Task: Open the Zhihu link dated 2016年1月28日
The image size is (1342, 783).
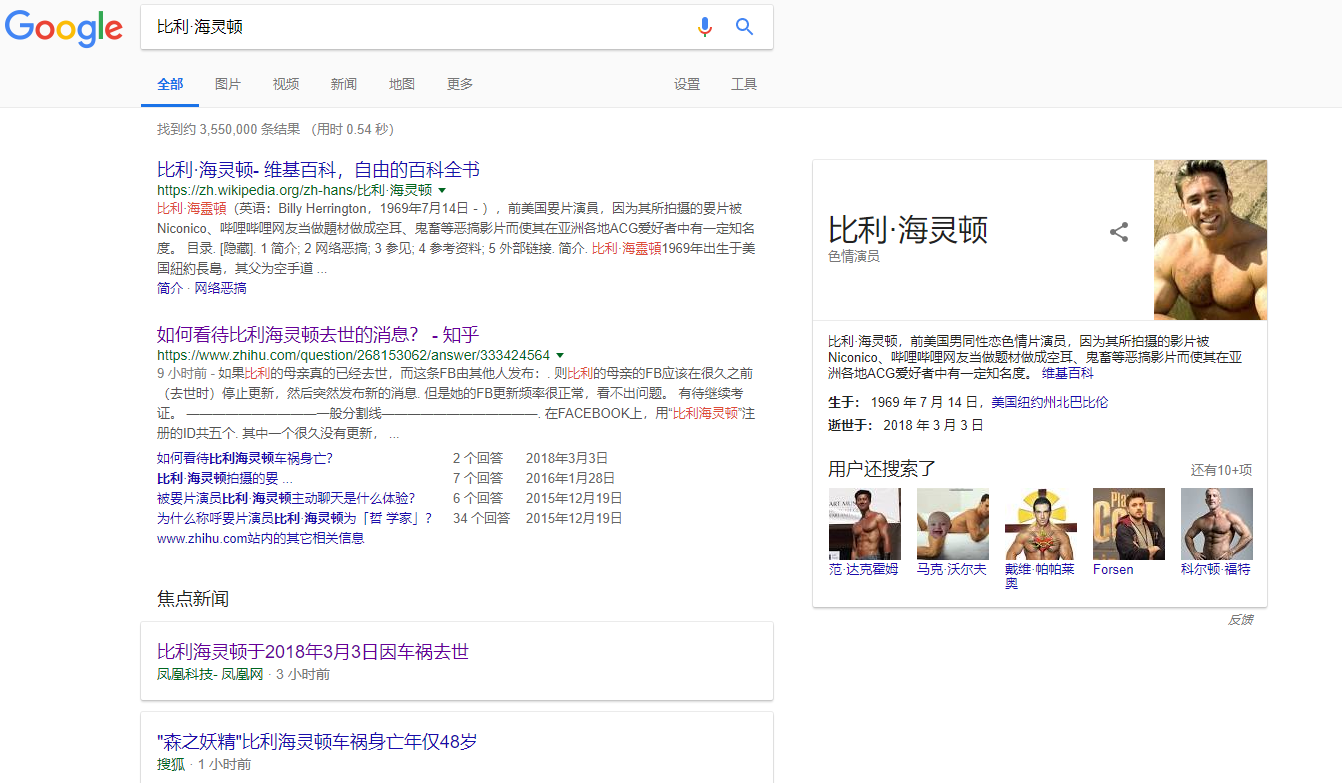Action: 225,478
